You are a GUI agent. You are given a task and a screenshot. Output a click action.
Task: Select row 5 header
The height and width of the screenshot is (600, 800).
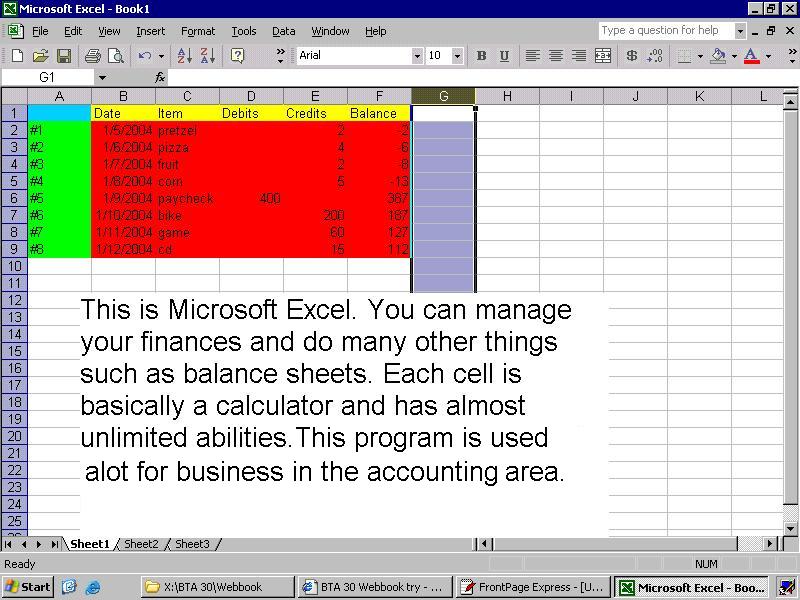point(14,181)
